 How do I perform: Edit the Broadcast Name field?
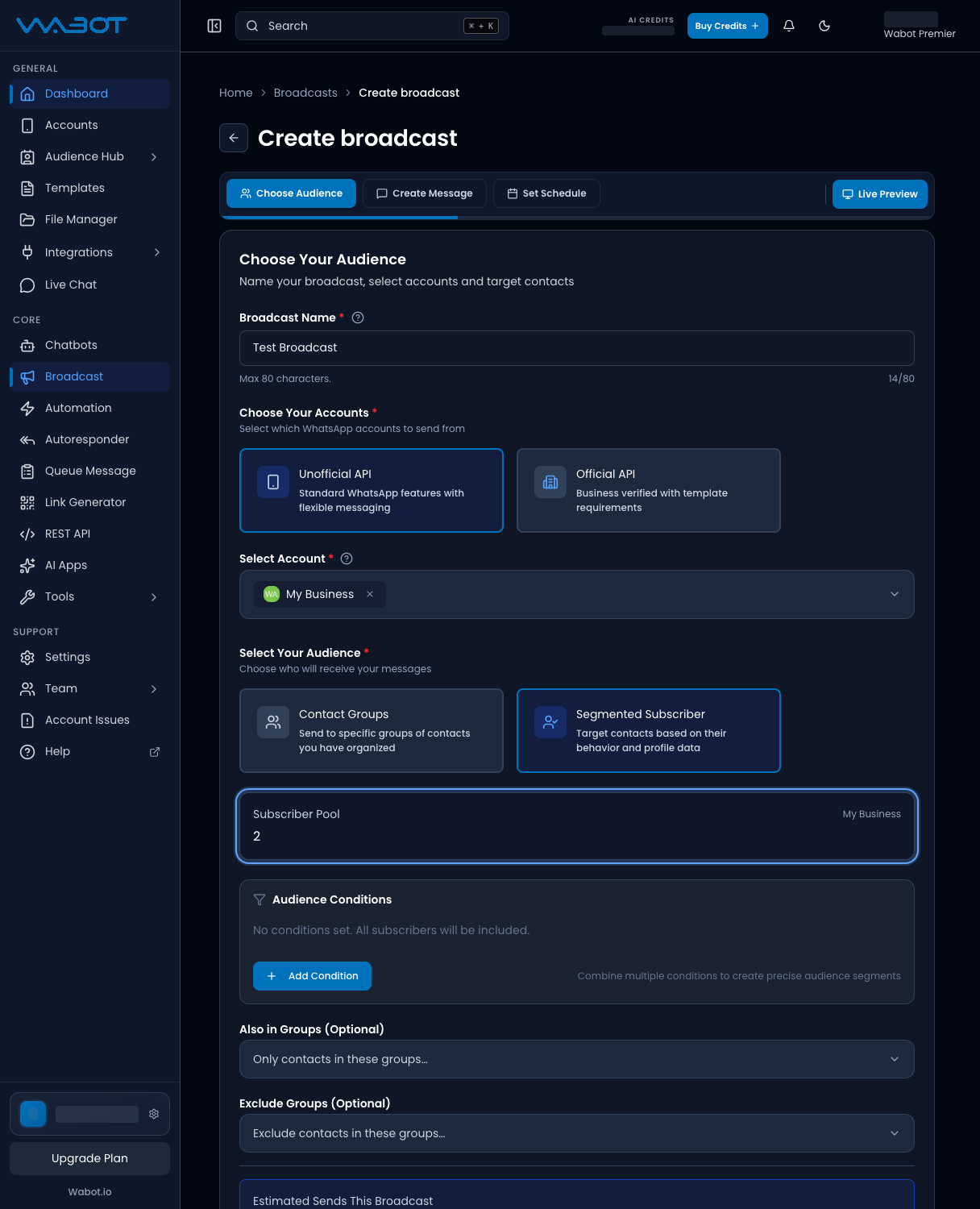click(x=577, y=347)
